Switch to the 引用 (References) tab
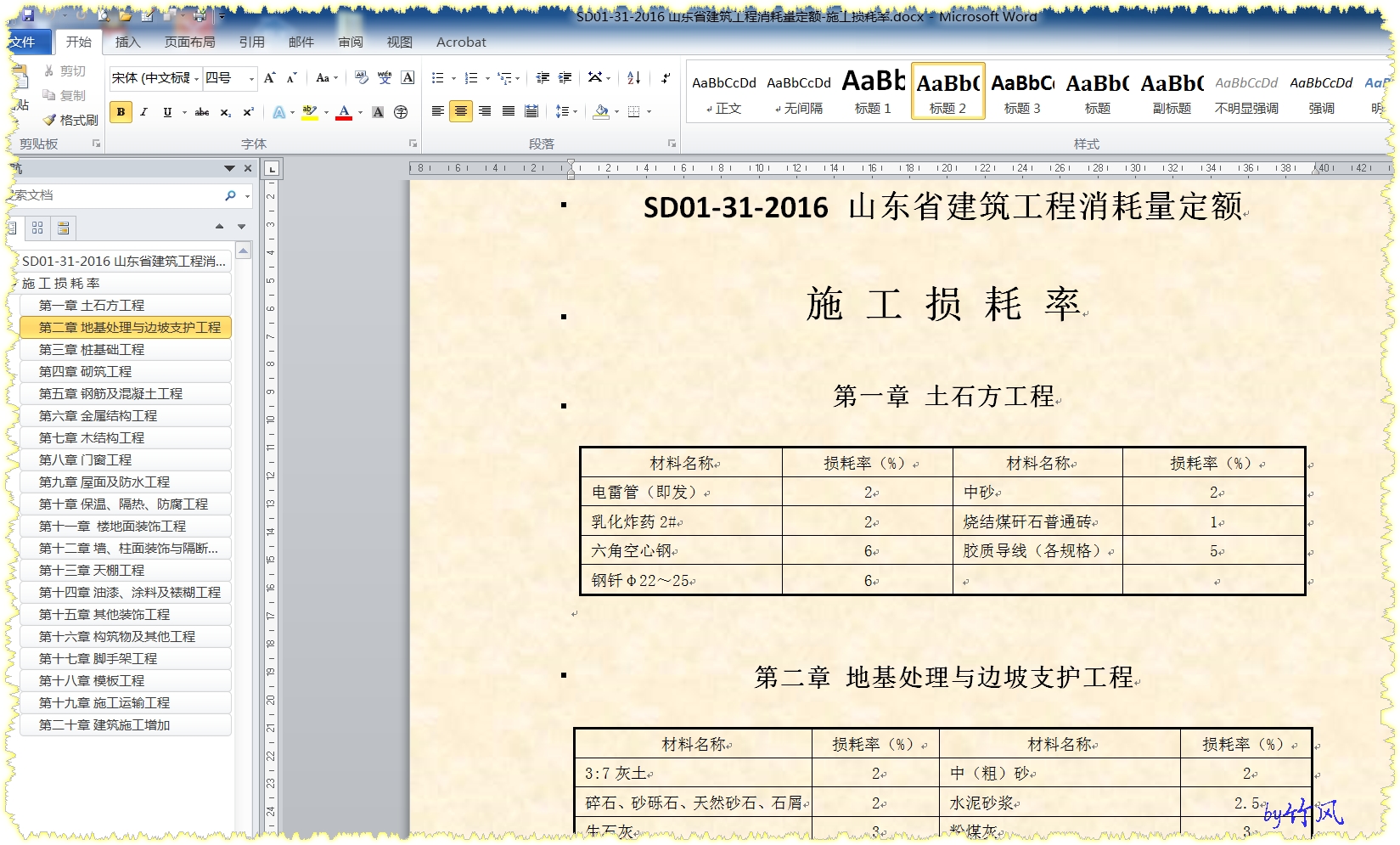Image resolution: width=1400 pixels, height=845 pixels. coord(251,42)
